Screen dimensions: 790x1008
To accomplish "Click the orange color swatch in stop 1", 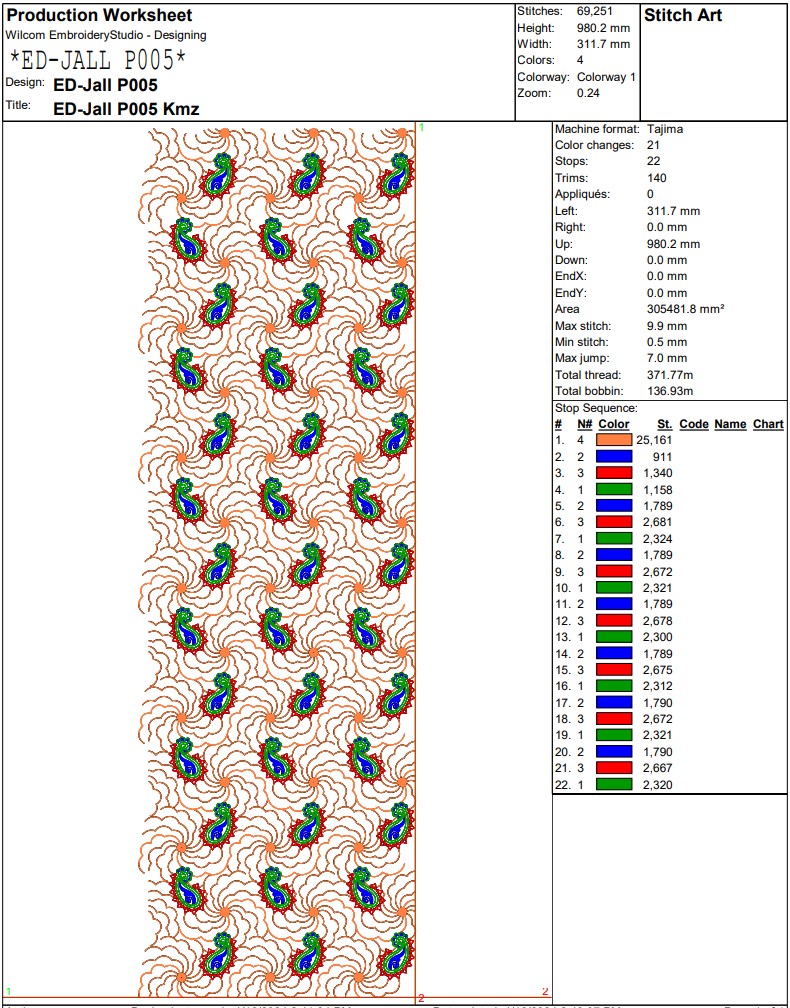I will pos(614,440).
